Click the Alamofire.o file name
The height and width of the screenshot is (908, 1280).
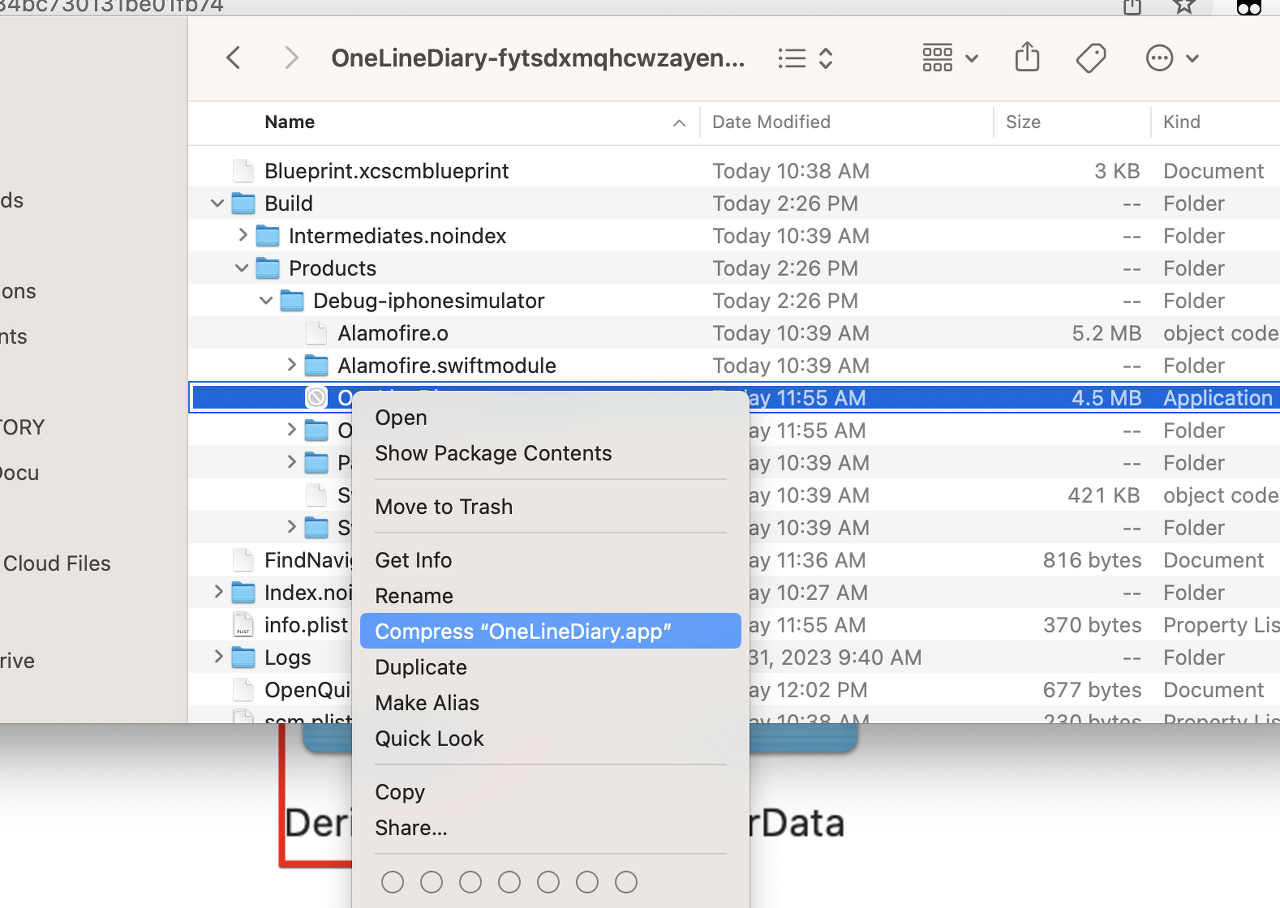393,333
